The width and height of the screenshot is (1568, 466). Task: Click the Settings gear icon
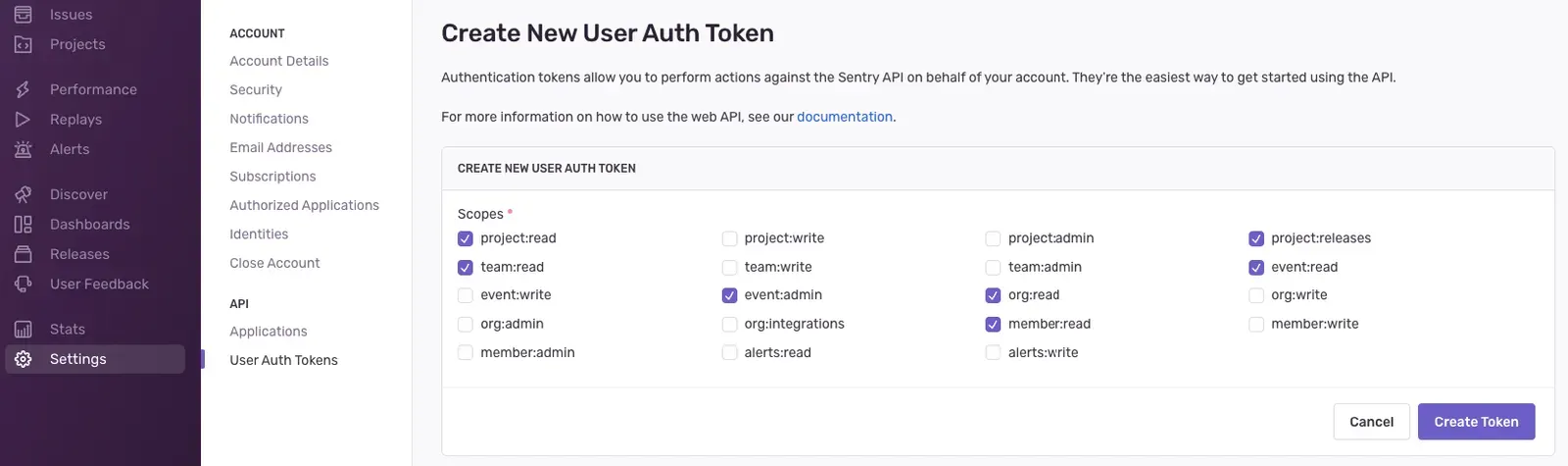(x=24, y=359)
